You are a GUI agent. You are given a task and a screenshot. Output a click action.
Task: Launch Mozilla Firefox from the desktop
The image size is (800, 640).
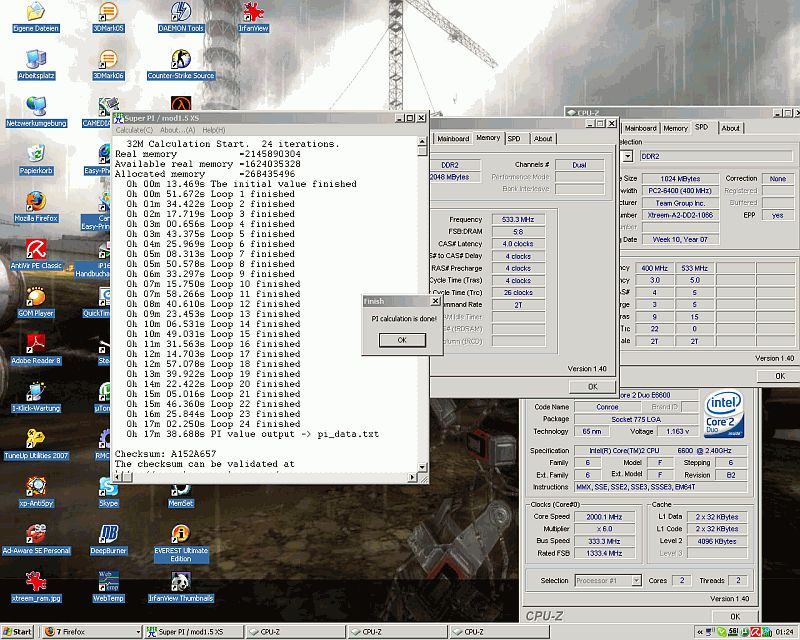click(36, 207)
